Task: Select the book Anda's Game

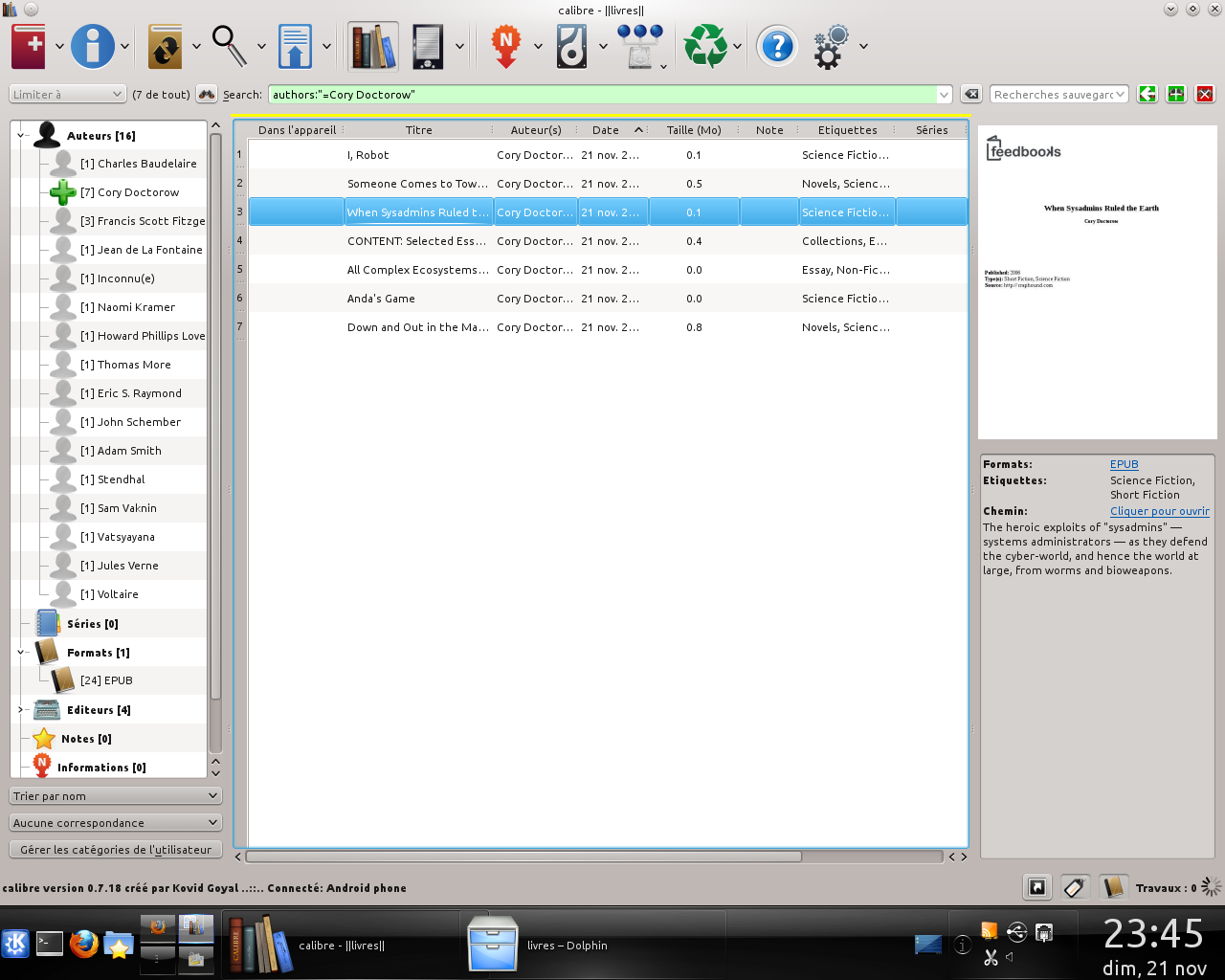Action: [608, 298]
